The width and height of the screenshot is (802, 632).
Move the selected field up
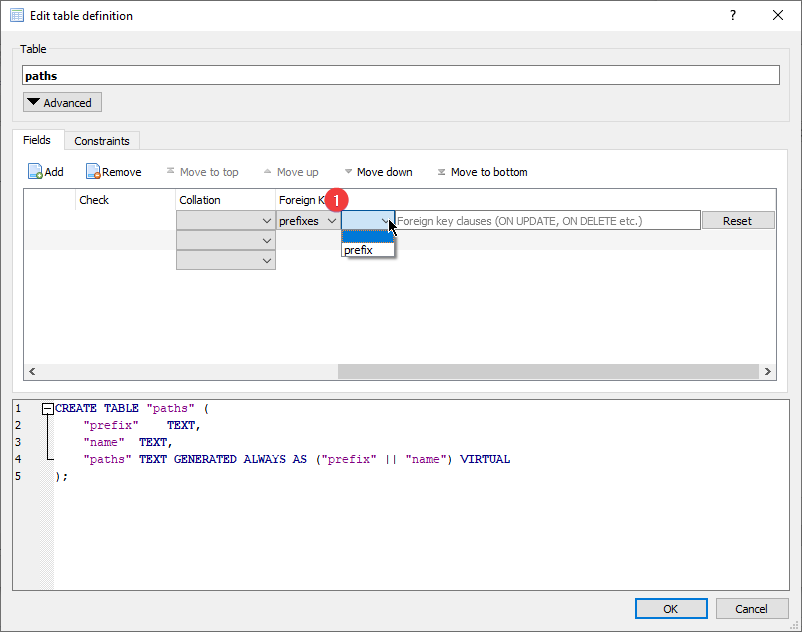(x=291, y=171)
